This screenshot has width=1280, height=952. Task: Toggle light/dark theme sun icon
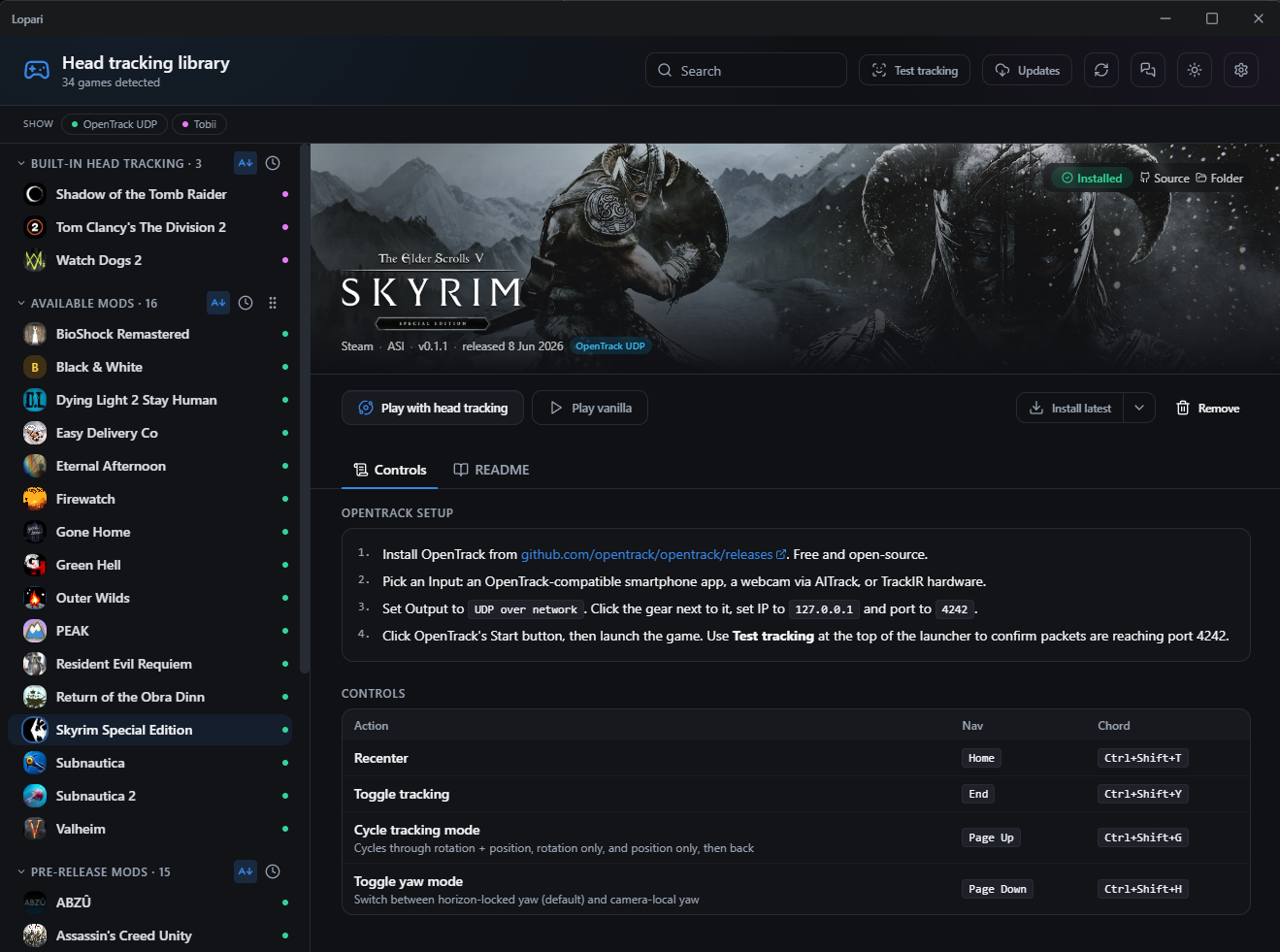(x=1195, y=70)
